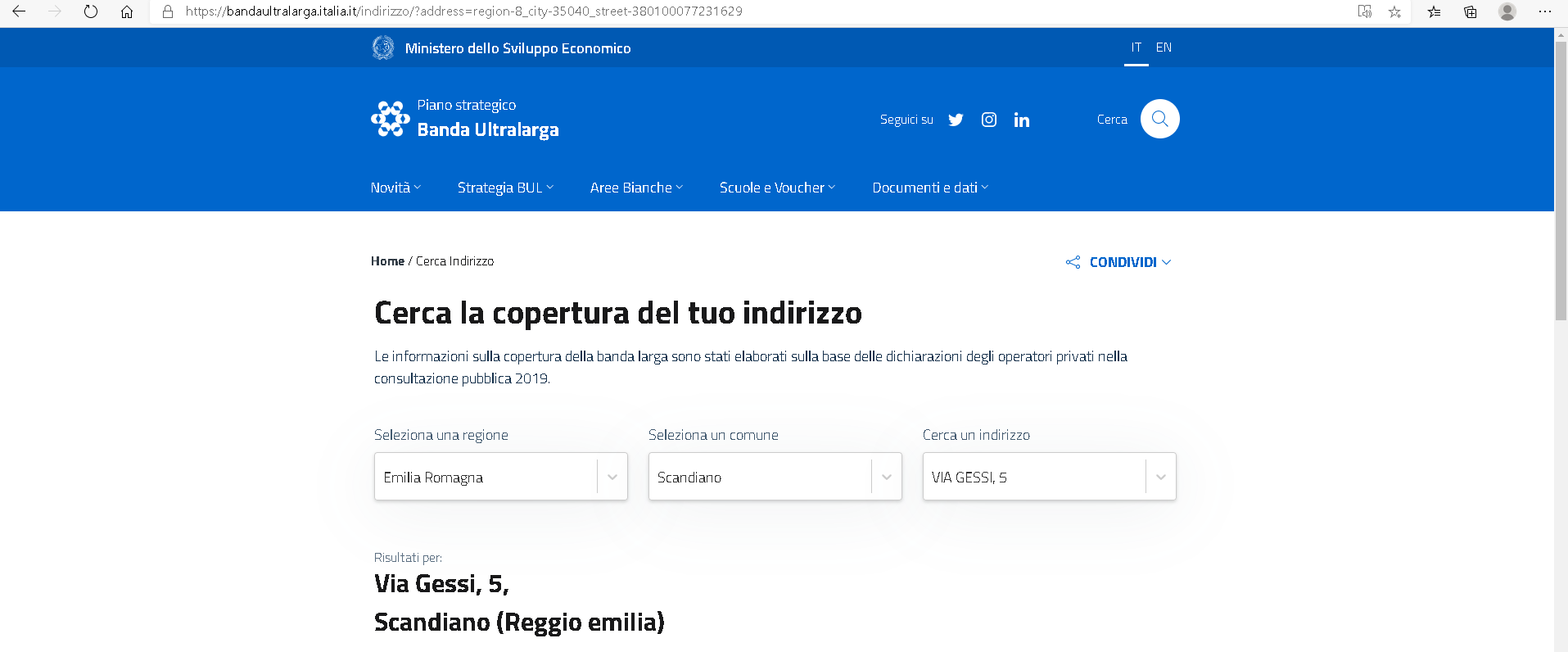1568x652 pixels.
Task: Open the Twitter social icon
Action: [956, 120]
